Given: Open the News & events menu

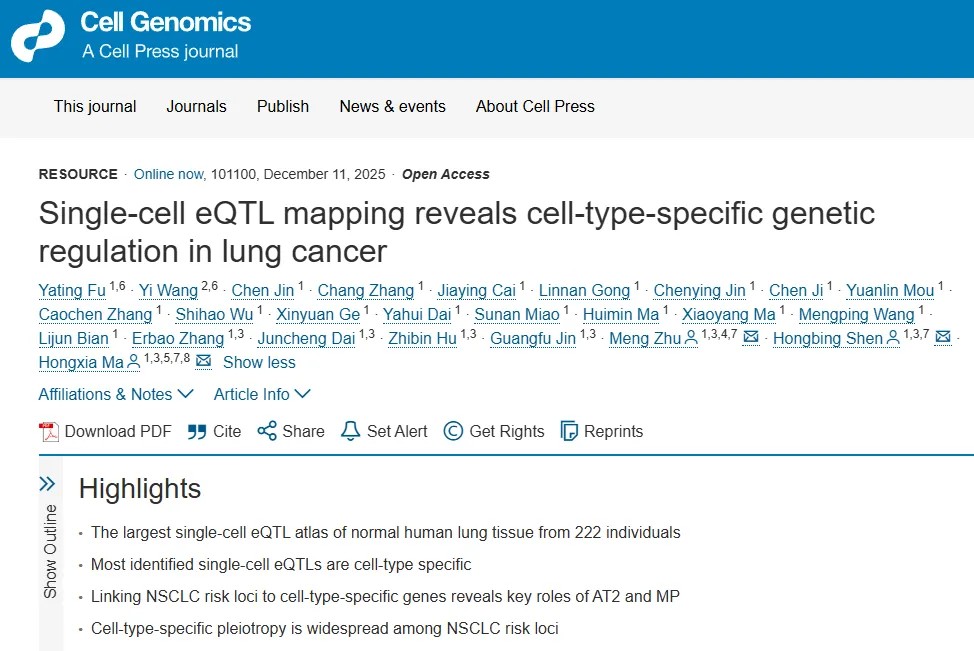Looking at the screenshot, I should 392,106.
